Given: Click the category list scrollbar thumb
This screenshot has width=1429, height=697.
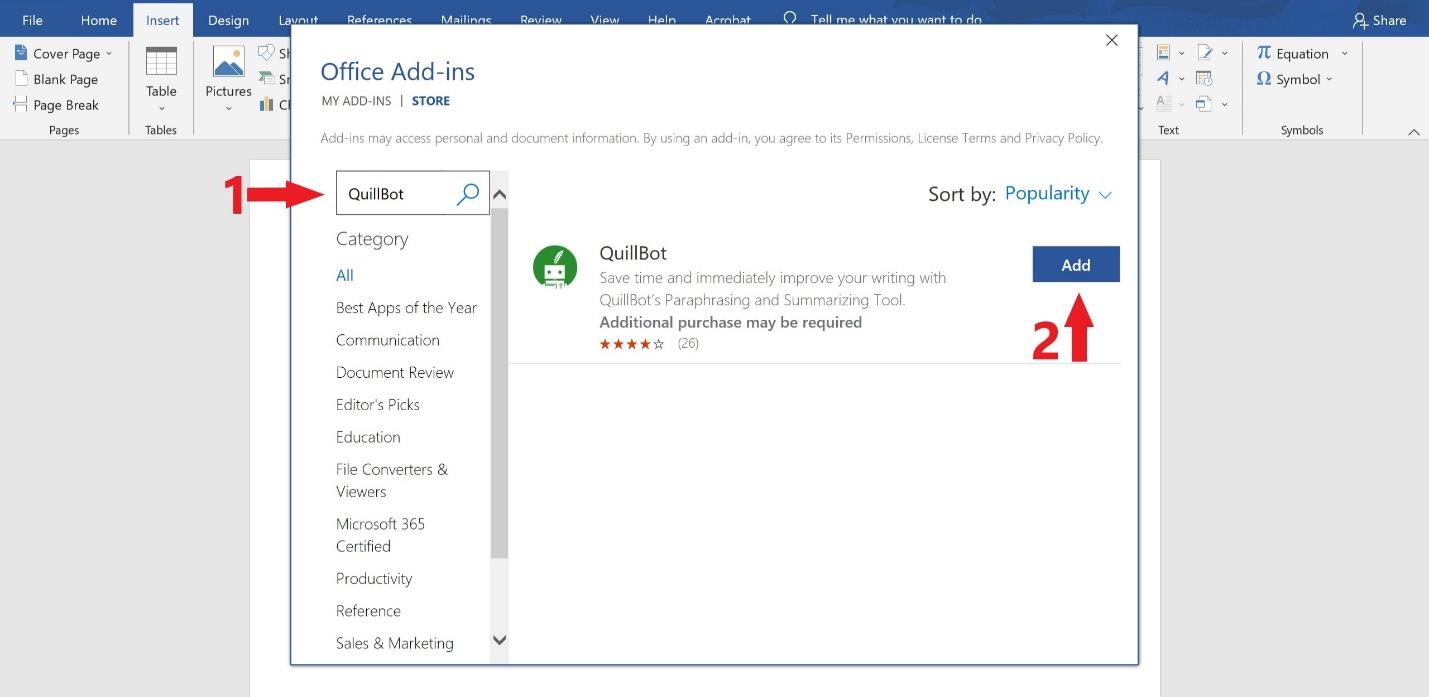Looking at the screenshot, I should pos(500,384).
